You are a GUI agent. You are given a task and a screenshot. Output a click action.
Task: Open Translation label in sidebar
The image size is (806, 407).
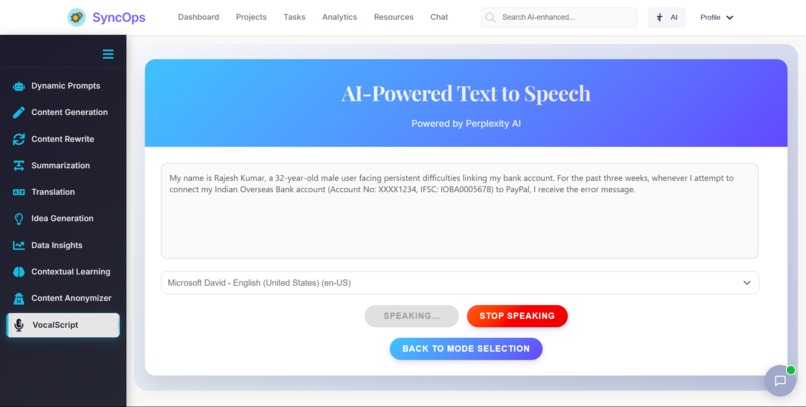tap(53, 192)
